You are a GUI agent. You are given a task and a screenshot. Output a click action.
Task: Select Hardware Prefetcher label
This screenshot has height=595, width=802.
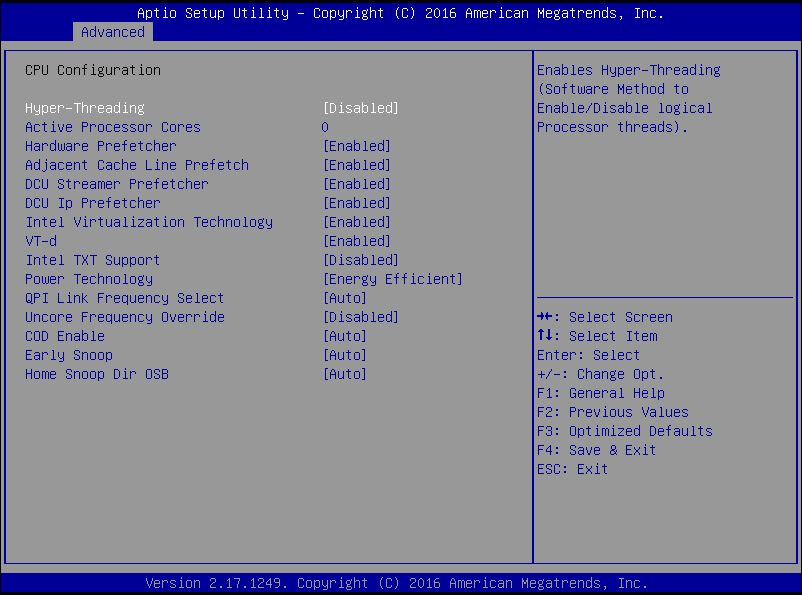[101, 146]
